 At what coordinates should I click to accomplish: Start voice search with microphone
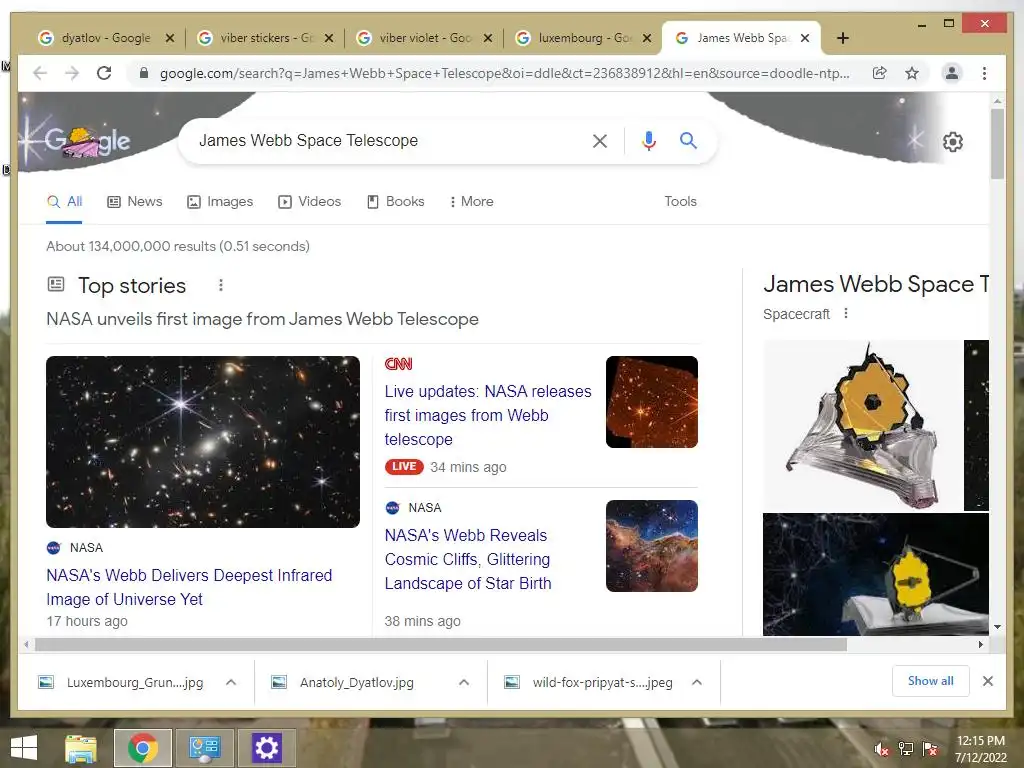pos(648,141)
